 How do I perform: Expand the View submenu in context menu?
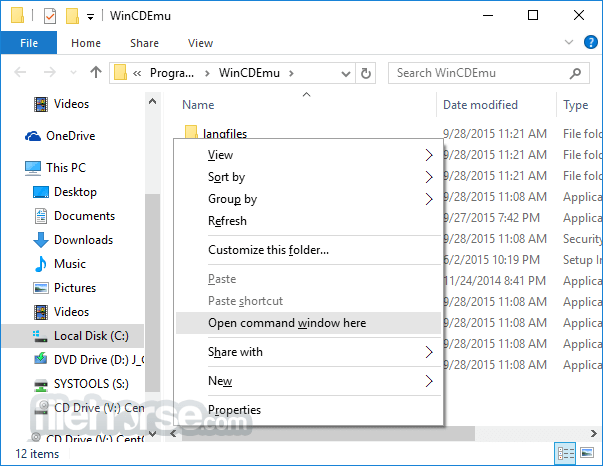coord(308,155)
